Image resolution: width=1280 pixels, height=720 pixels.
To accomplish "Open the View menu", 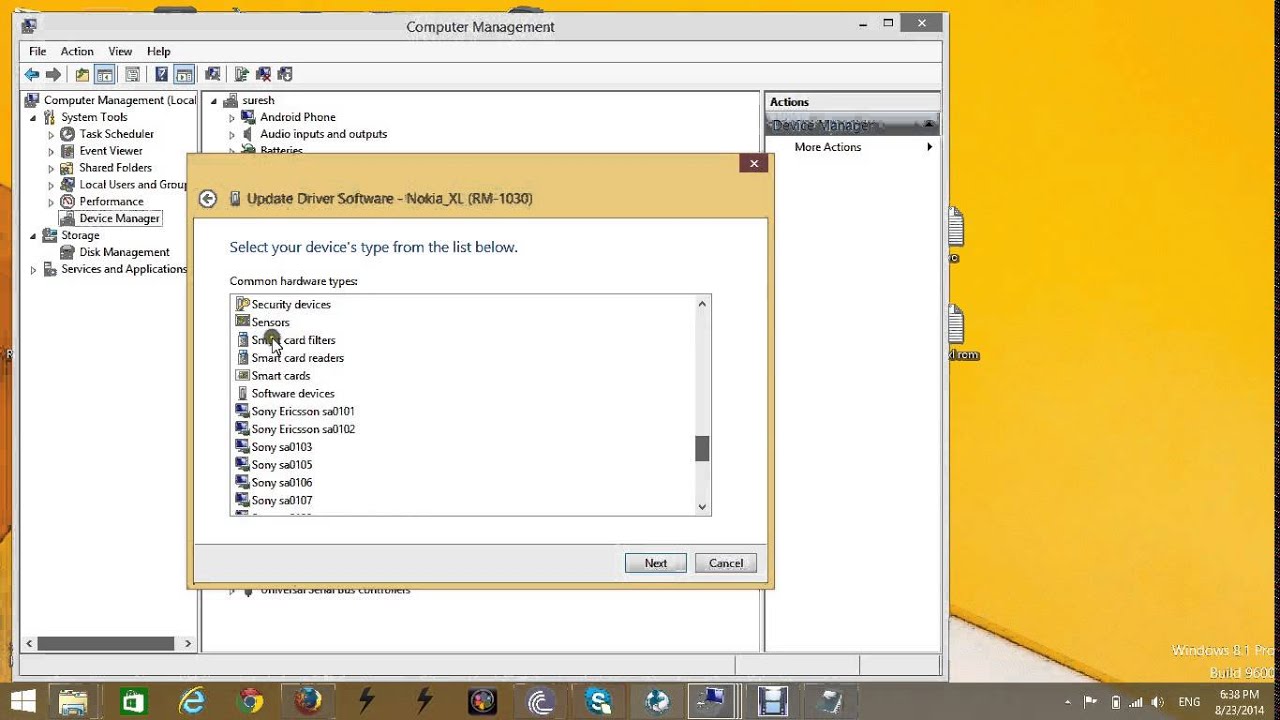I will (x=120, y=51).
